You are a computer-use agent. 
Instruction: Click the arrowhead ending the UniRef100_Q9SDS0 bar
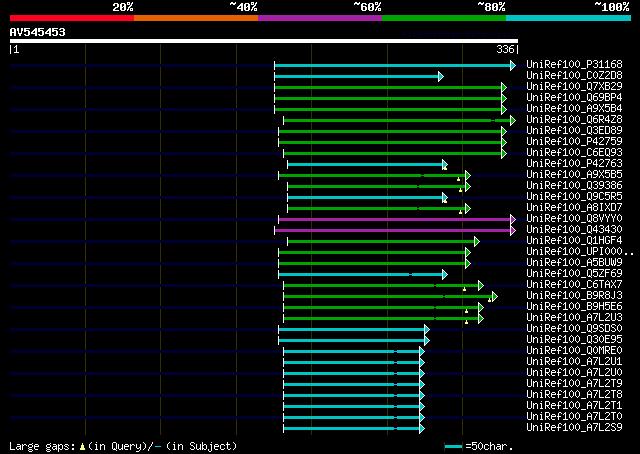(426, 329)
